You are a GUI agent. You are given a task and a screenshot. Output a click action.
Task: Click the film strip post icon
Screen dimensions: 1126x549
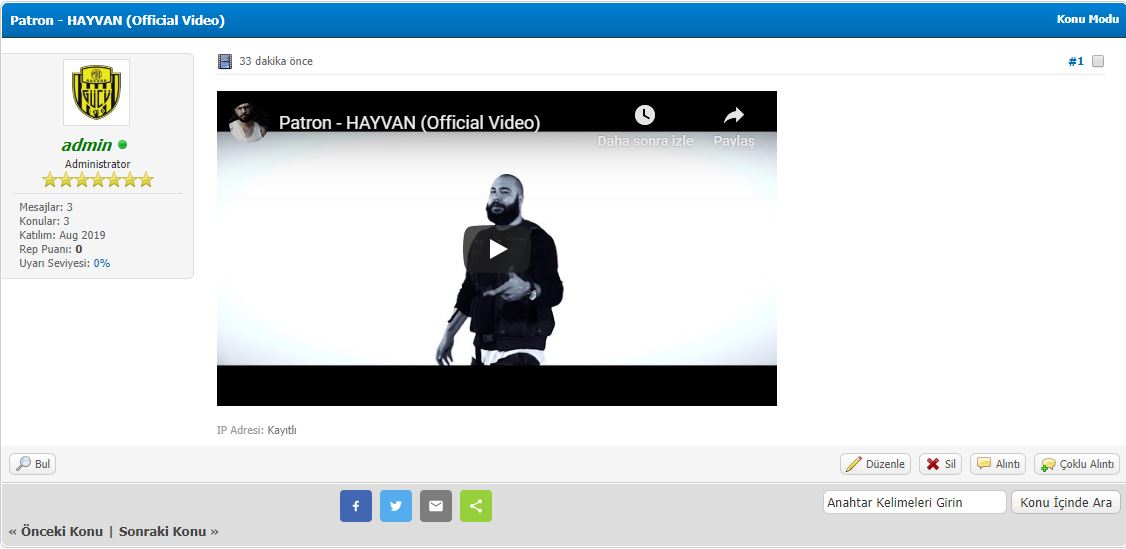pos(225,61)
